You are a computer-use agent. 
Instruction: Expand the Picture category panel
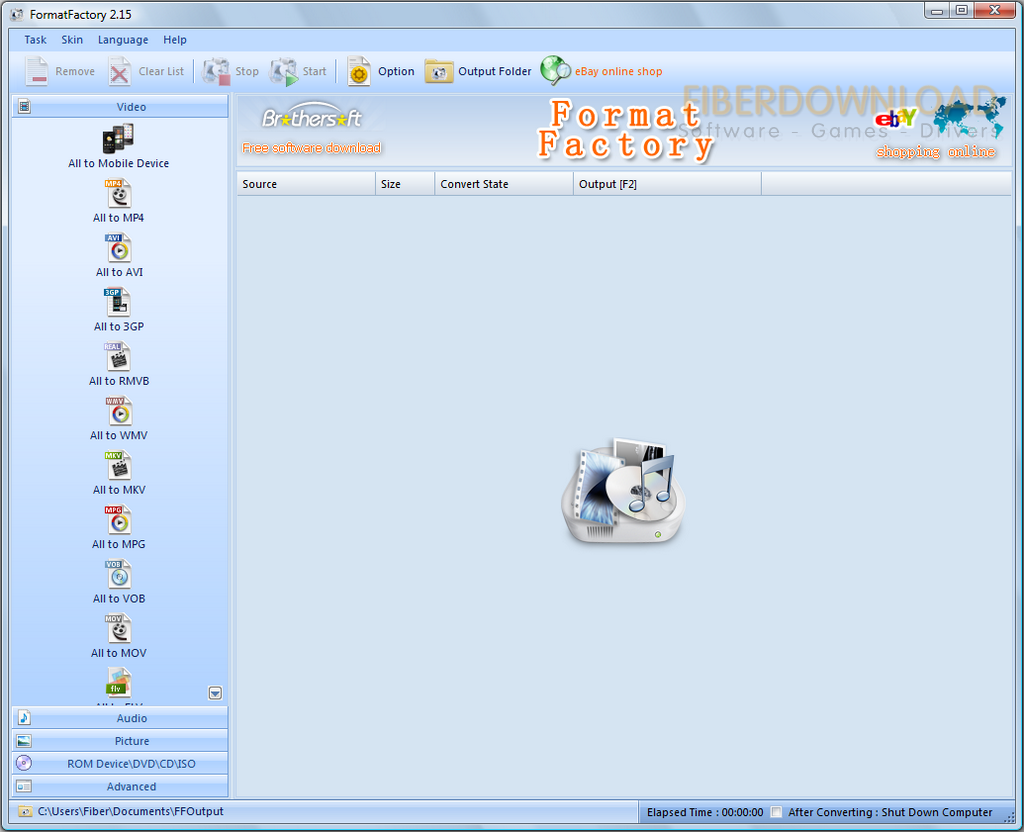(x=120, y=741)
